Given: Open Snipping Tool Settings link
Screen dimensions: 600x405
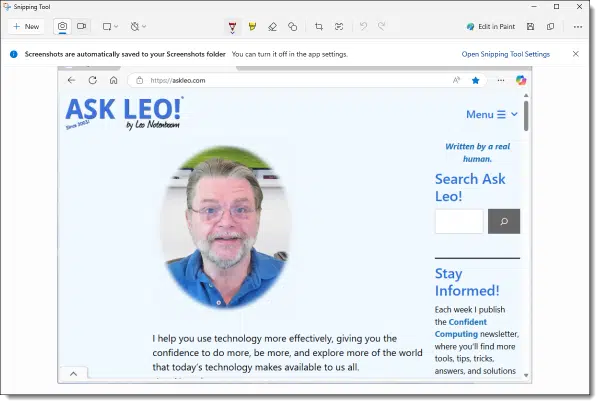Looking at the screenshot, I should click(505, 54).
